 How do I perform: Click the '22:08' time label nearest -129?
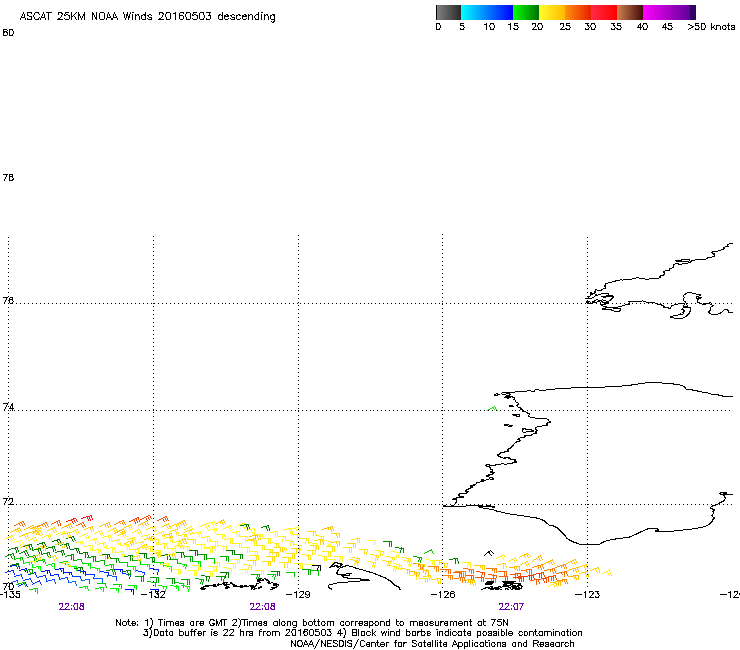(x=262, y=607)
